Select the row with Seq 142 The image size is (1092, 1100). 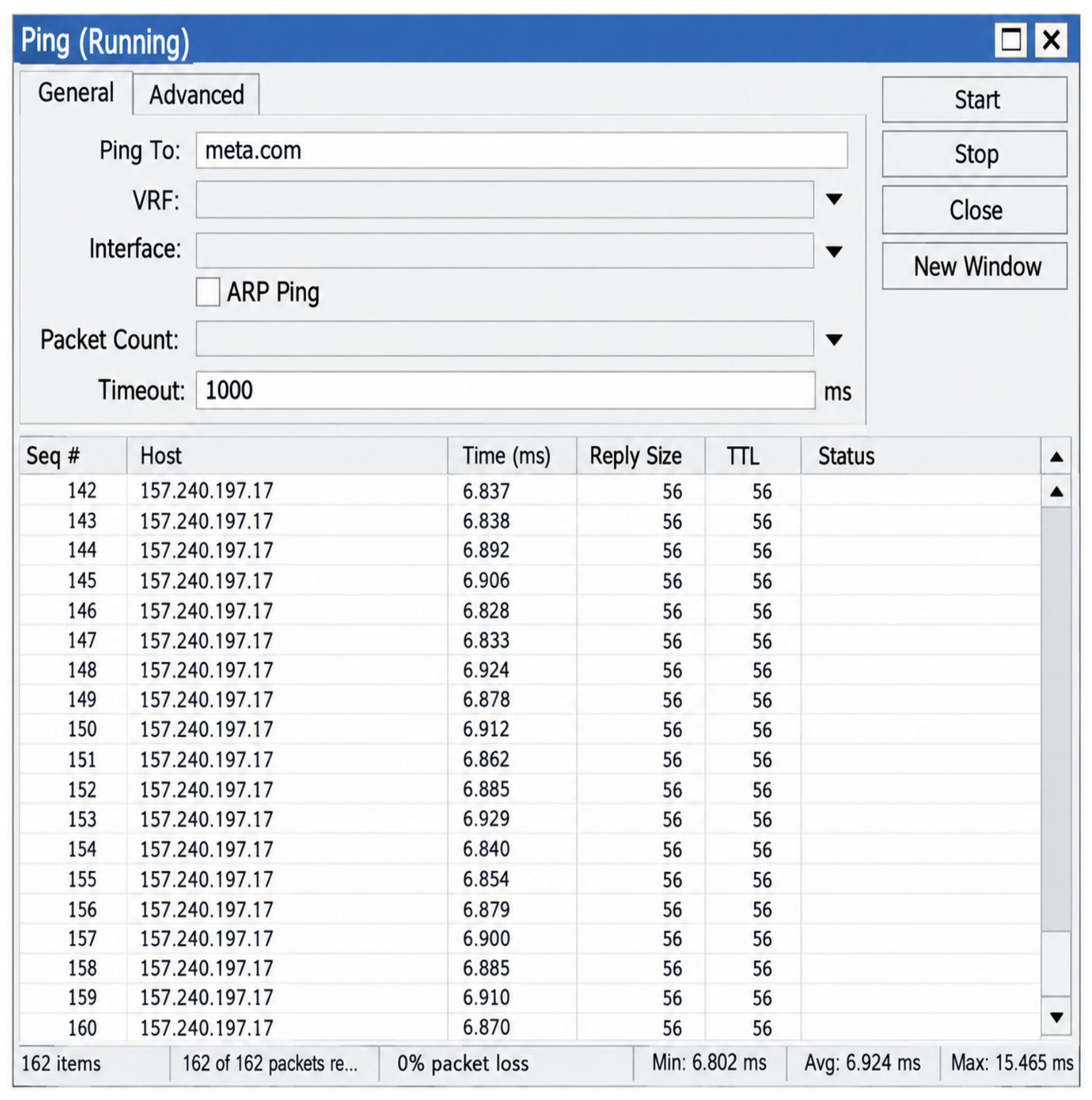530,491
